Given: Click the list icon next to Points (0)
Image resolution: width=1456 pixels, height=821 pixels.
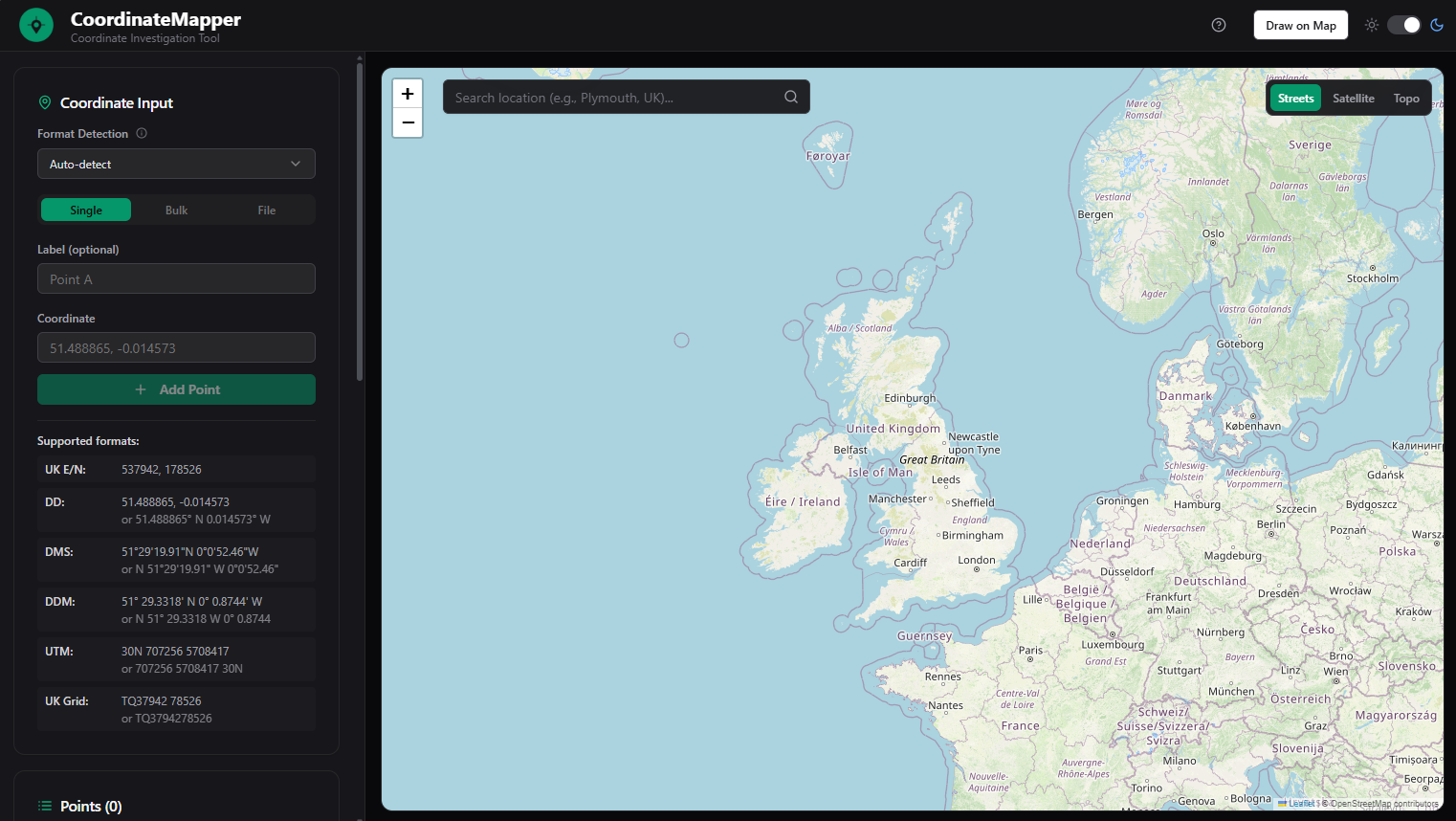Looking at the screenshot, I should [44, 806].
